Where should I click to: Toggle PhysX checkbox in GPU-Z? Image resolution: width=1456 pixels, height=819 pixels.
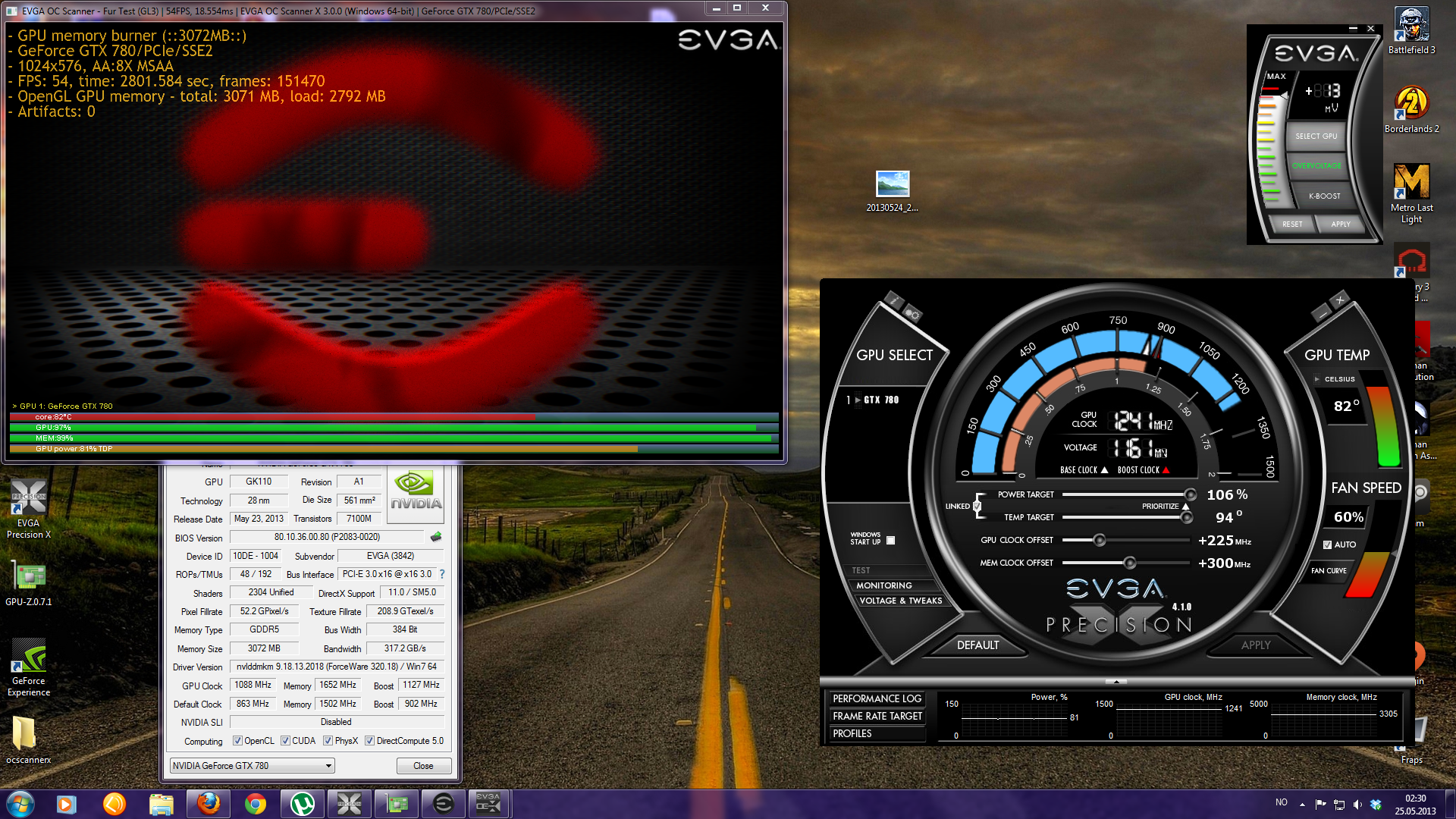[x=328, y=741]
